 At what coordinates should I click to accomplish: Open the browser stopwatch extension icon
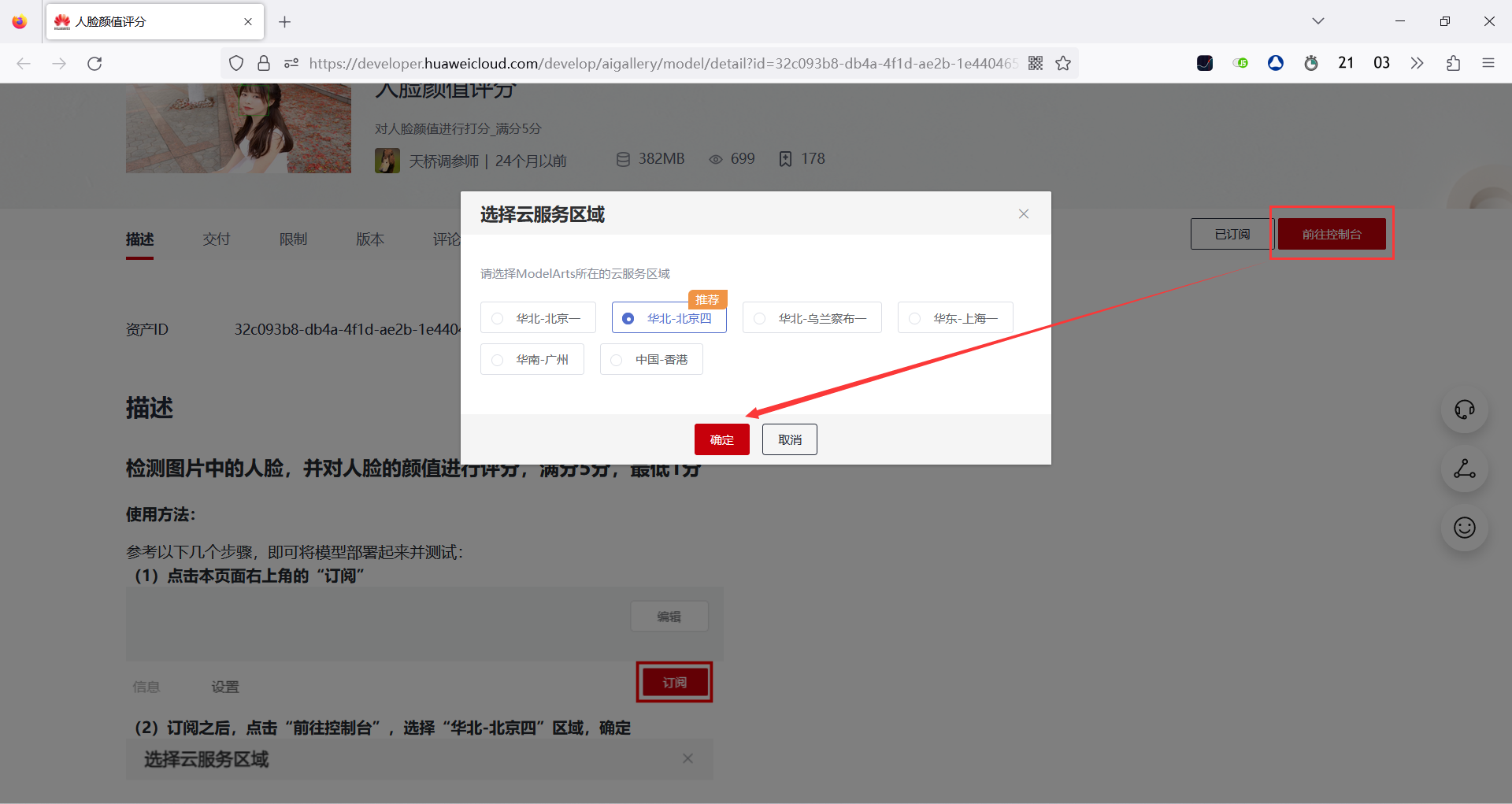1311,63
